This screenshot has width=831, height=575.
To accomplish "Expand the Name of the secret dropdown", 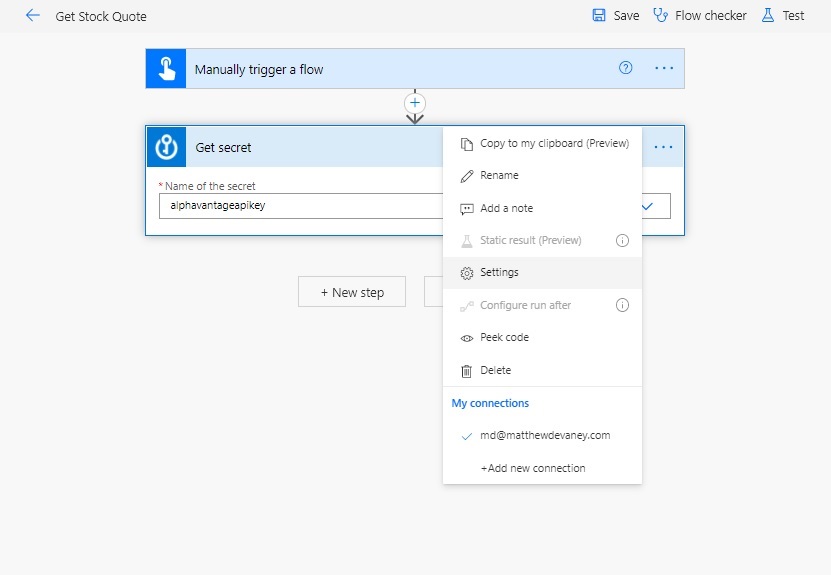I will coord(648,206).
